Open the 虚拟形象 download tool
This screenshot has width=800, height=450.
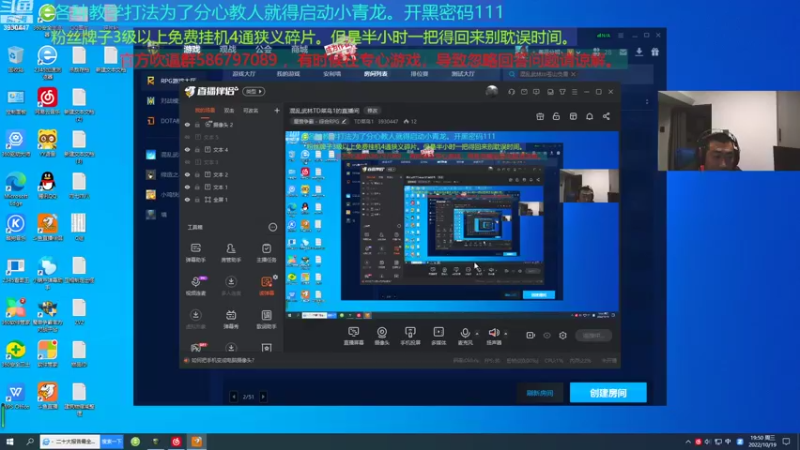pyautogui.click(x=195, y=319)
